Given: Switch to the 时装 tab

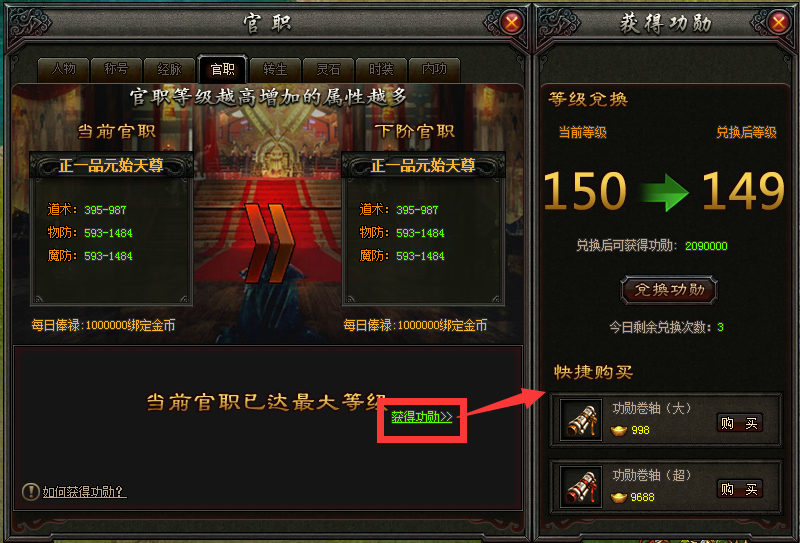Looking at the screenshot, I should [382, 69].
